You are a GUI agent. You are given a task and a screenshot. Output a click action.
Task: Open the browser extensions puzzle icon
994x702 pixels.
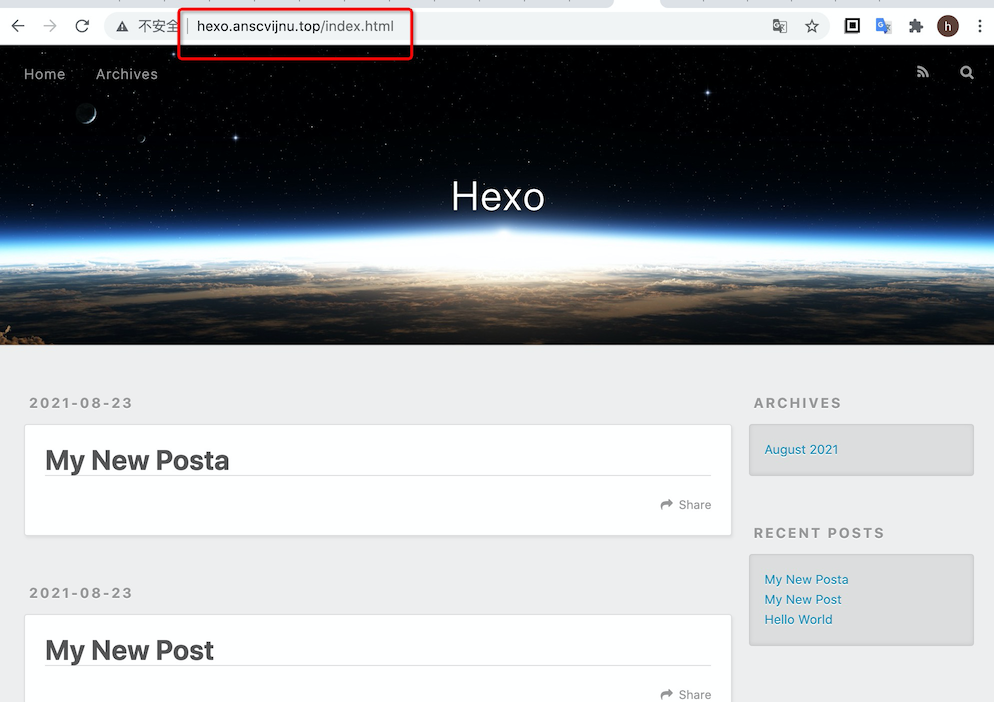pyautogui.click(x=915, y=26)
